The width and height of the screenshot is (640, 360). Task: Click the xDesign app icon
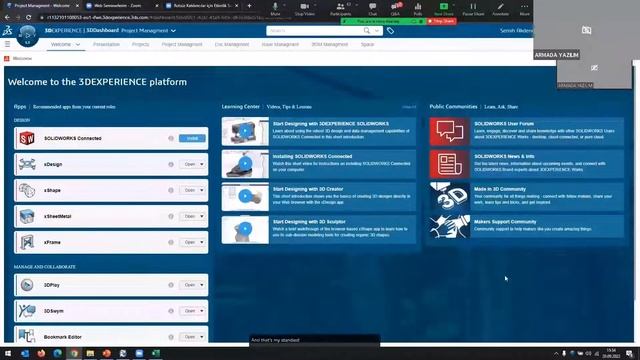(x=27, y=164)
